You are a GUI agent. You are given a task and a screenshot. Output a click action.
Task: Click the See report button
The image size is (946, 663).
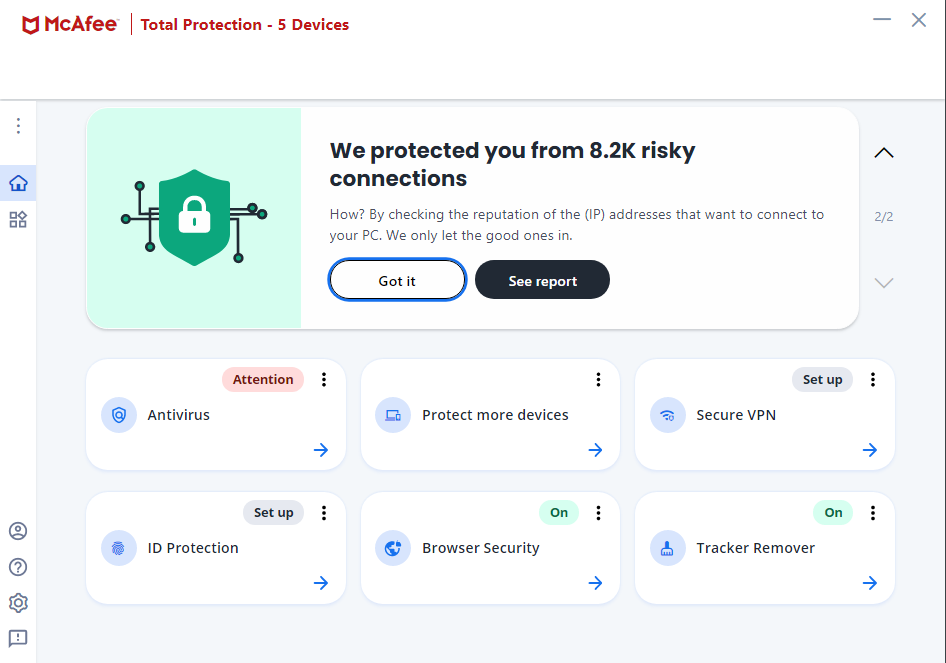click(542, 280)
